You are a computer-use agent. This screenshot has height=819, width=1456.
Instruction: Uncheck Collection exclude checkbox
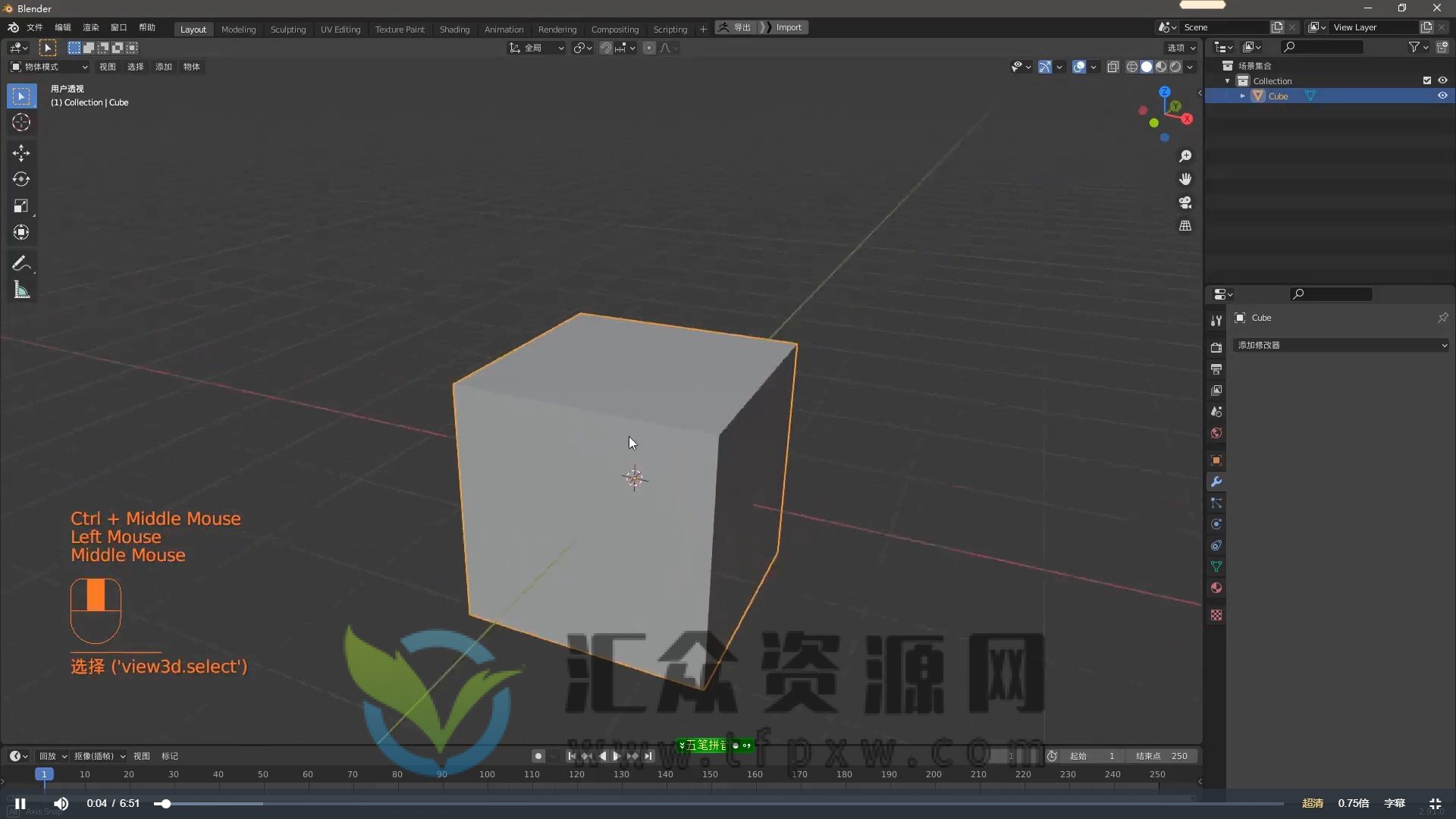pos(1426,80)
